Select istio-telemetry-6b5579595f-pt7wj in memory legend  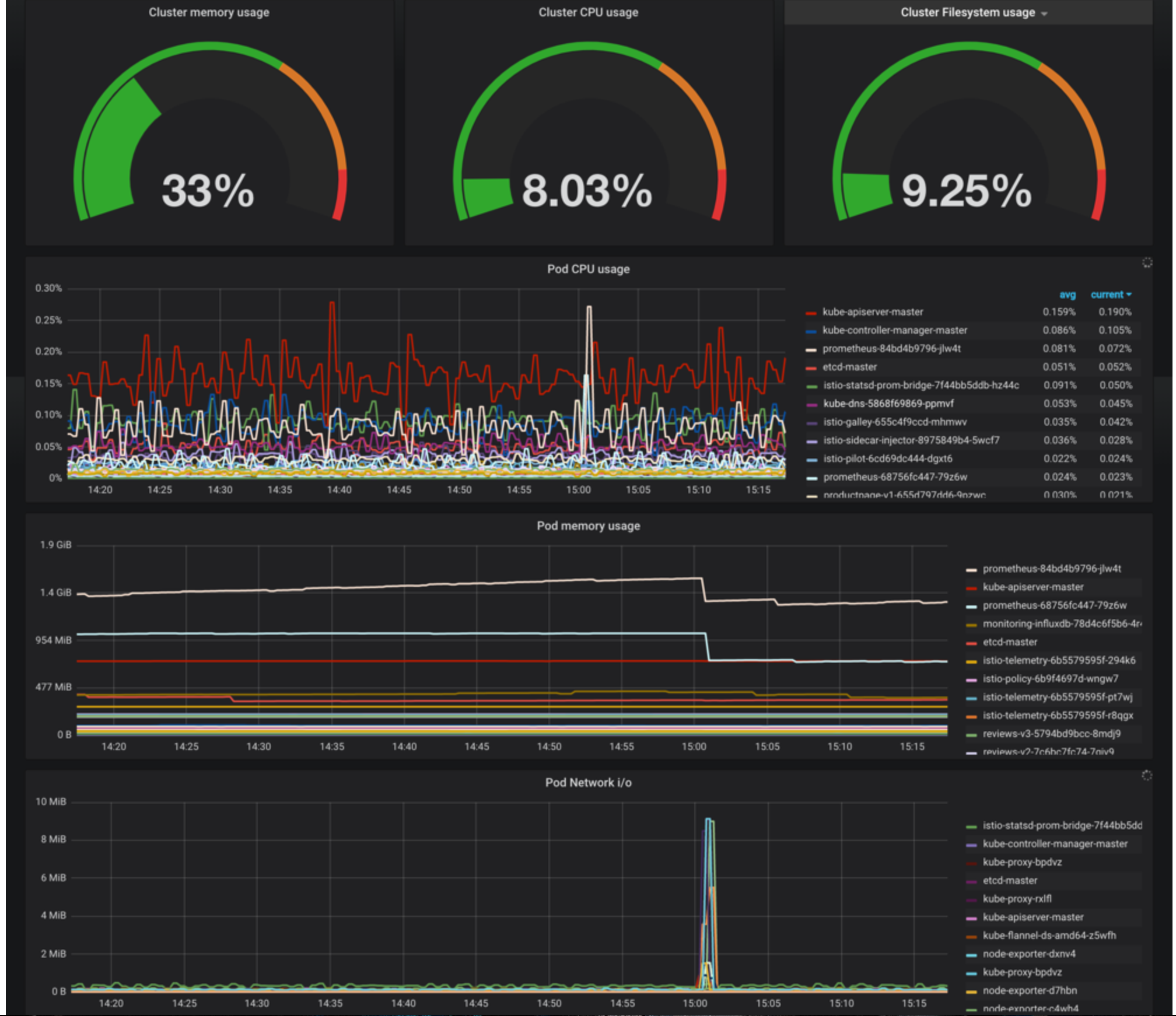pyautogui.click(x=1058, y=697)
